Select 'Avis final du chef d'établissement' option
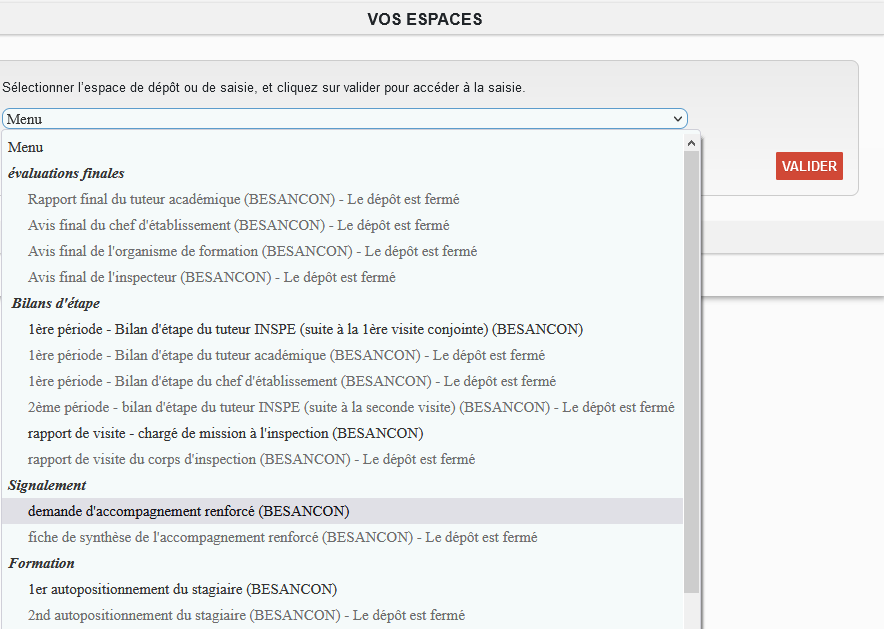Screen dimensions: 884x629 click(238, 225)
